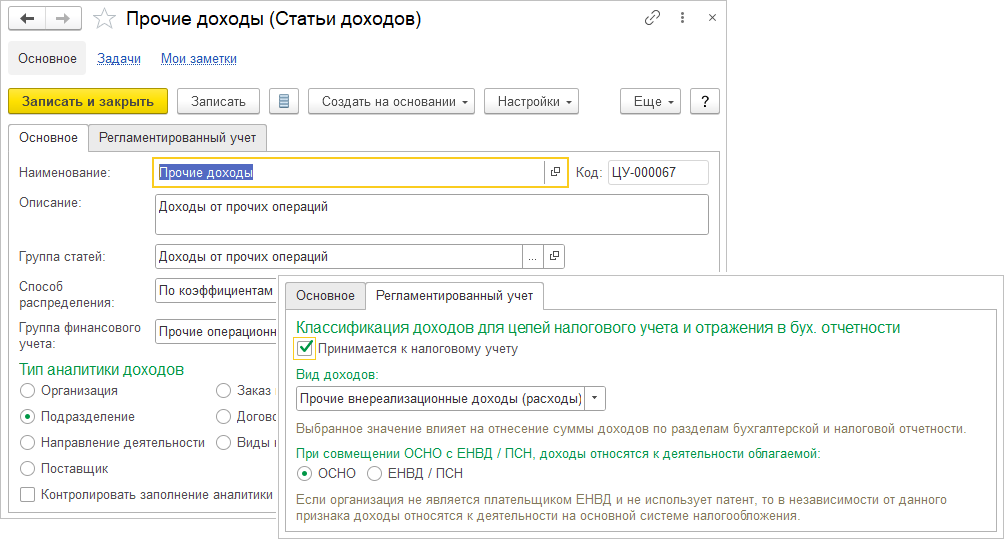The height and width of the screenshot is (542, 1007).
Task: Click the ellipsis select button for Группа статей
Action: [533, 257]
